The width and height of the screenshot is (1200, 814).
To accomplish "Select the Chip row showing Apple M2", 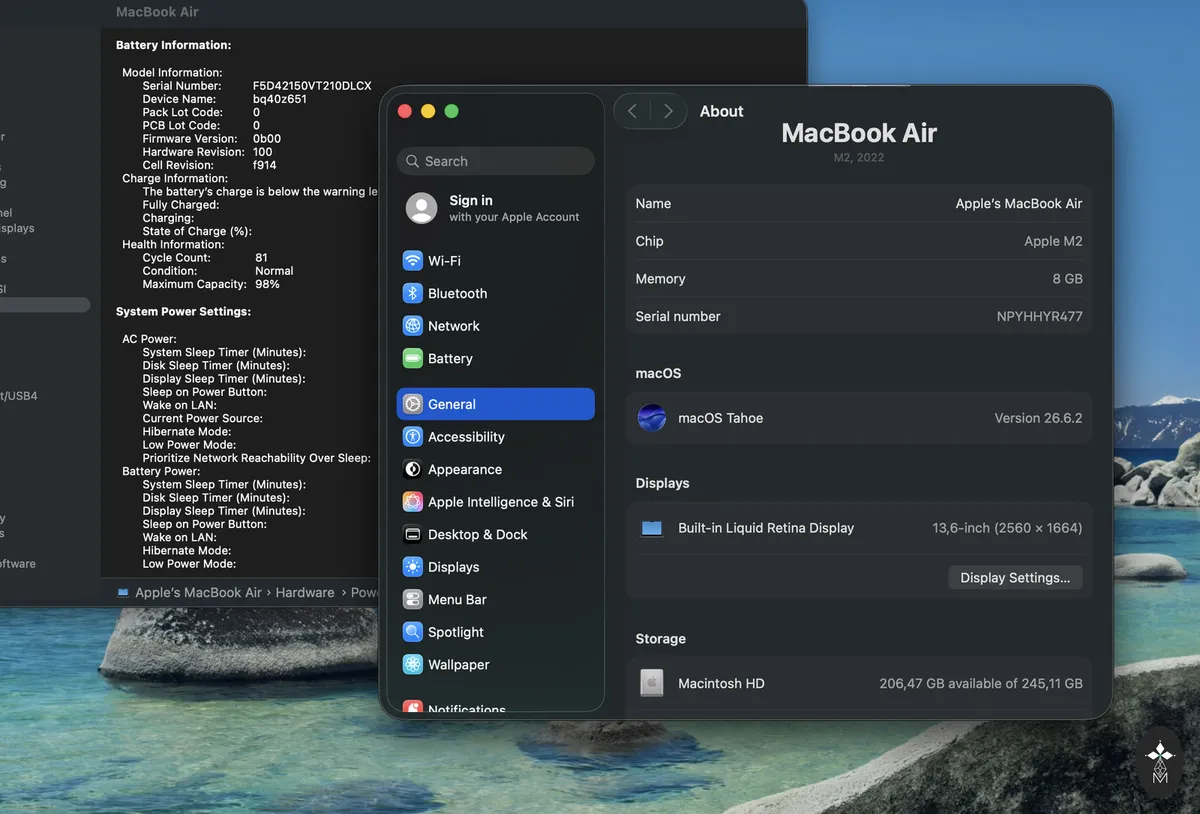I will (859, 241).
